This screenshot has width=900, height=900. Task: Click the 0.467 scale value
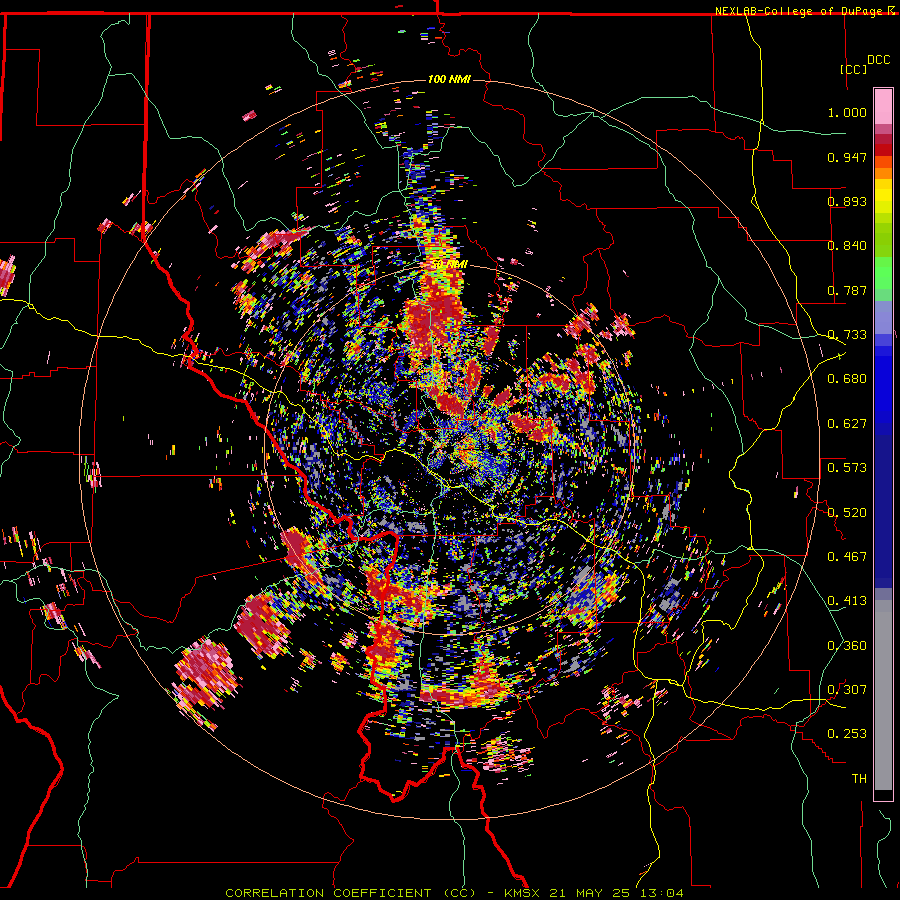(847, 557)
